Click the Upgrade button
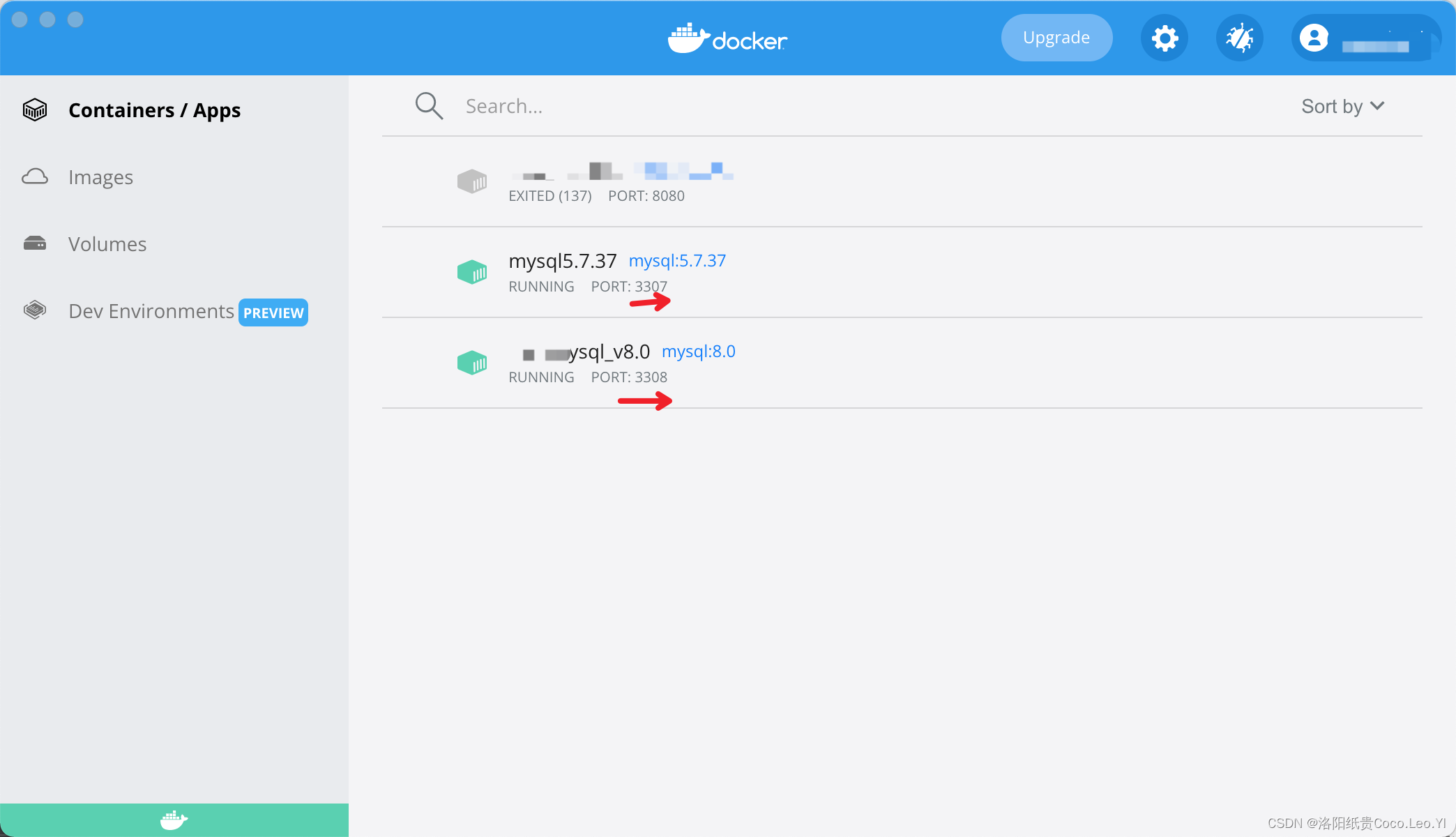The height and width of the screenshot is (837, 1456). 1056,38
